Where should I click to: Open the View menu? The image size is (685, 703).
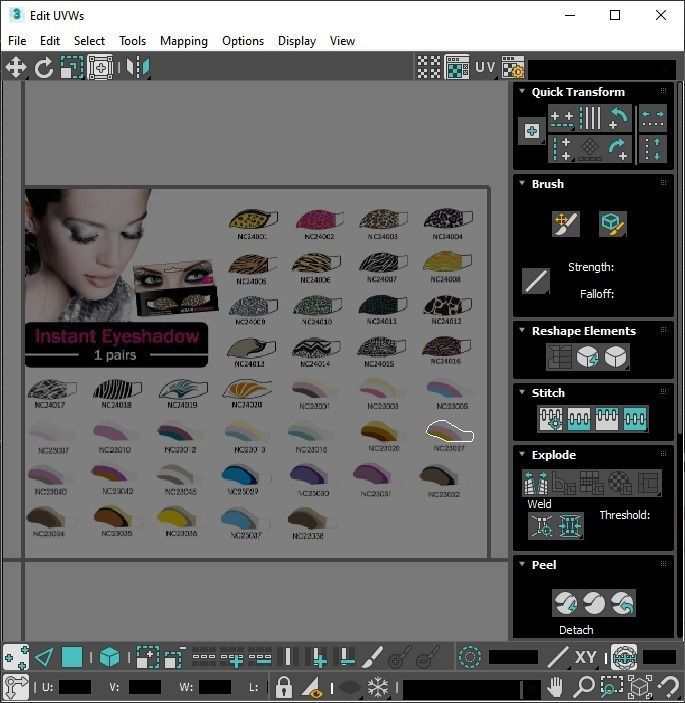click(342, 41)
